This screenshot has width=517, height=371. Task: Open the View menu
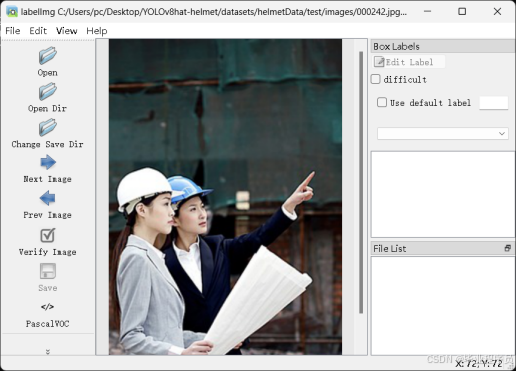pyautogui.click(x=67, y=31)
